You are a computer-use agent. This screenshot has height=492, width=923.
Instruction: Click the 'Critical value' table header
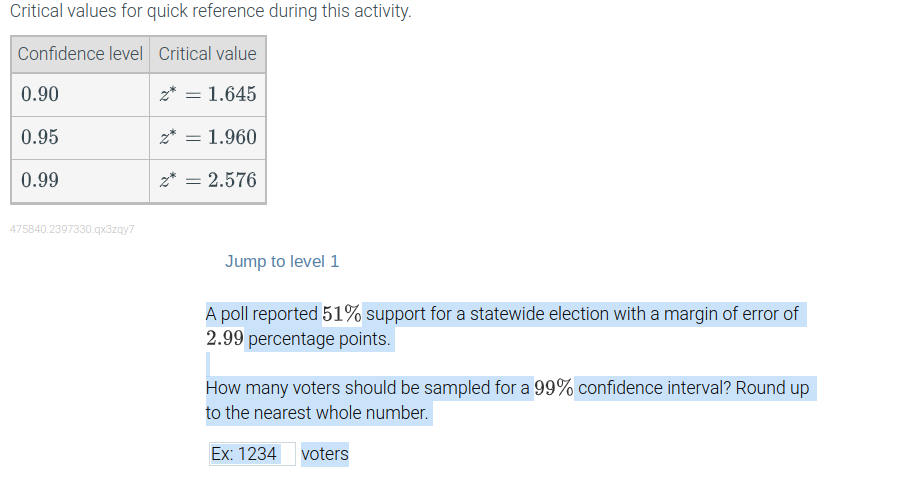tap(207, 54)
